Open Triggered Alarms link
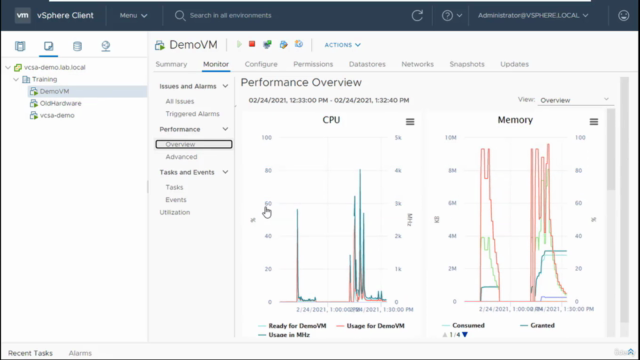640x360 pixels. (x=192, y=114)
